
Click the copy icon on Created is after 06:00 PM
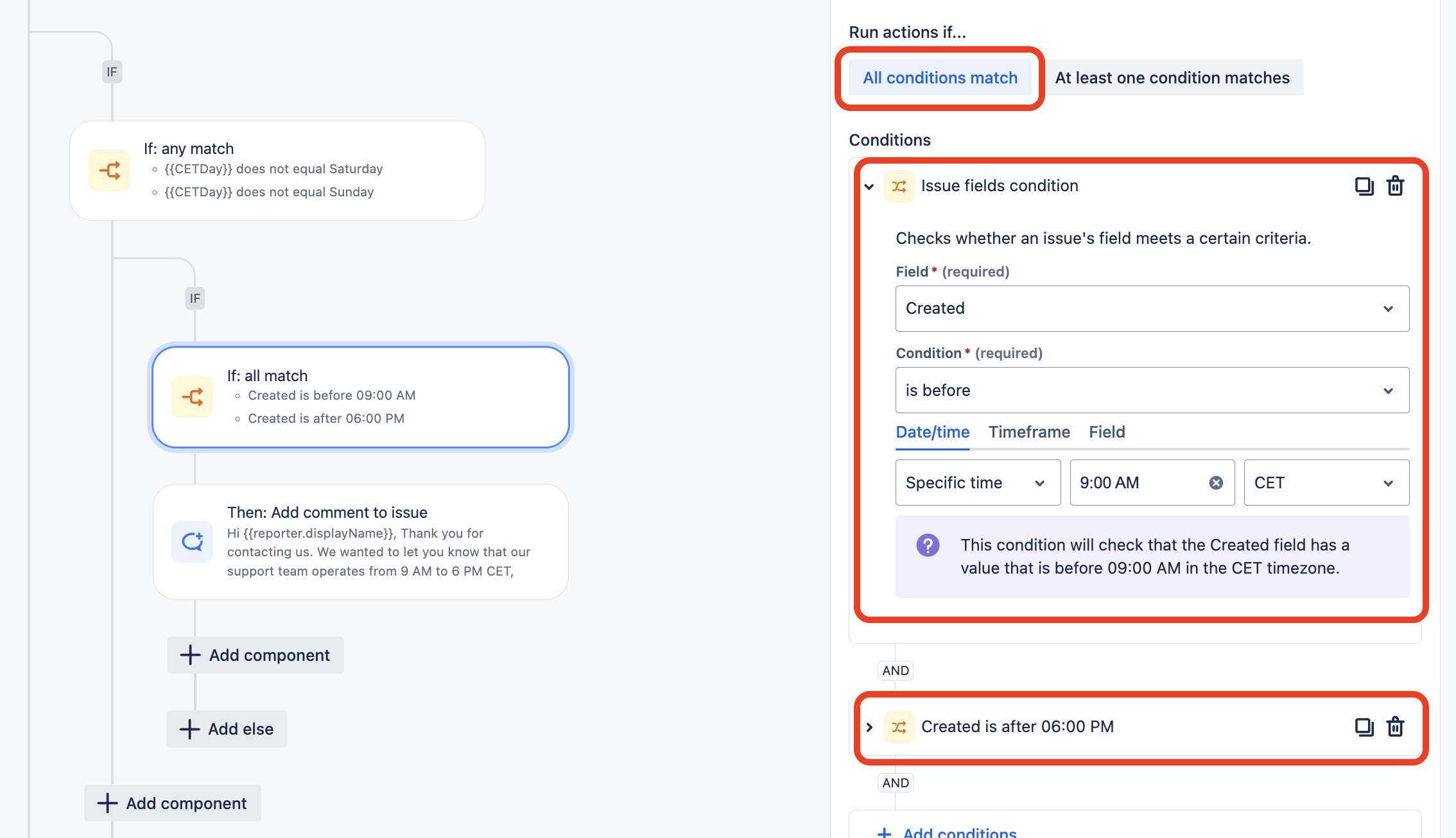pos(1364,727)
